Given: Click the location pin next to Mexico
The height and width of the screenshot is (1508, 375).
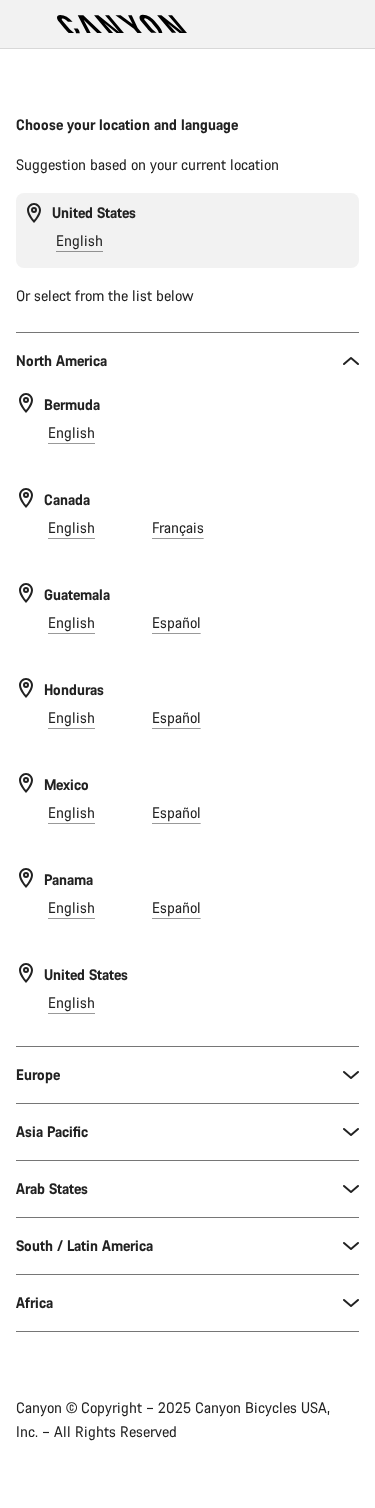Looking at the screenshot, I should [x=26, y=783].
